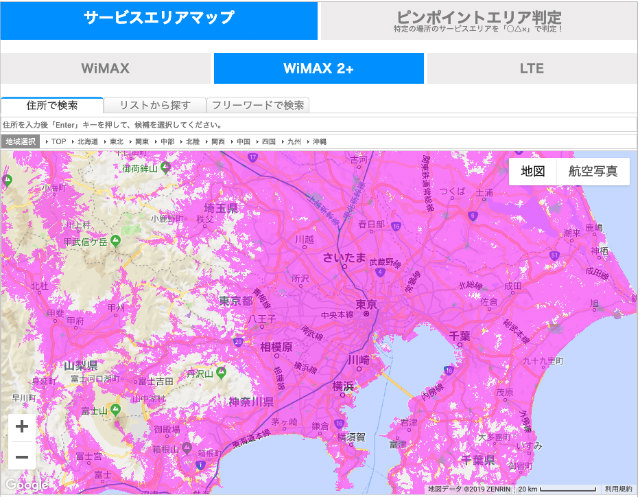Screen dimensions: 640x497
Task: Click the 成田 label on map
Action: pos(513,286)
